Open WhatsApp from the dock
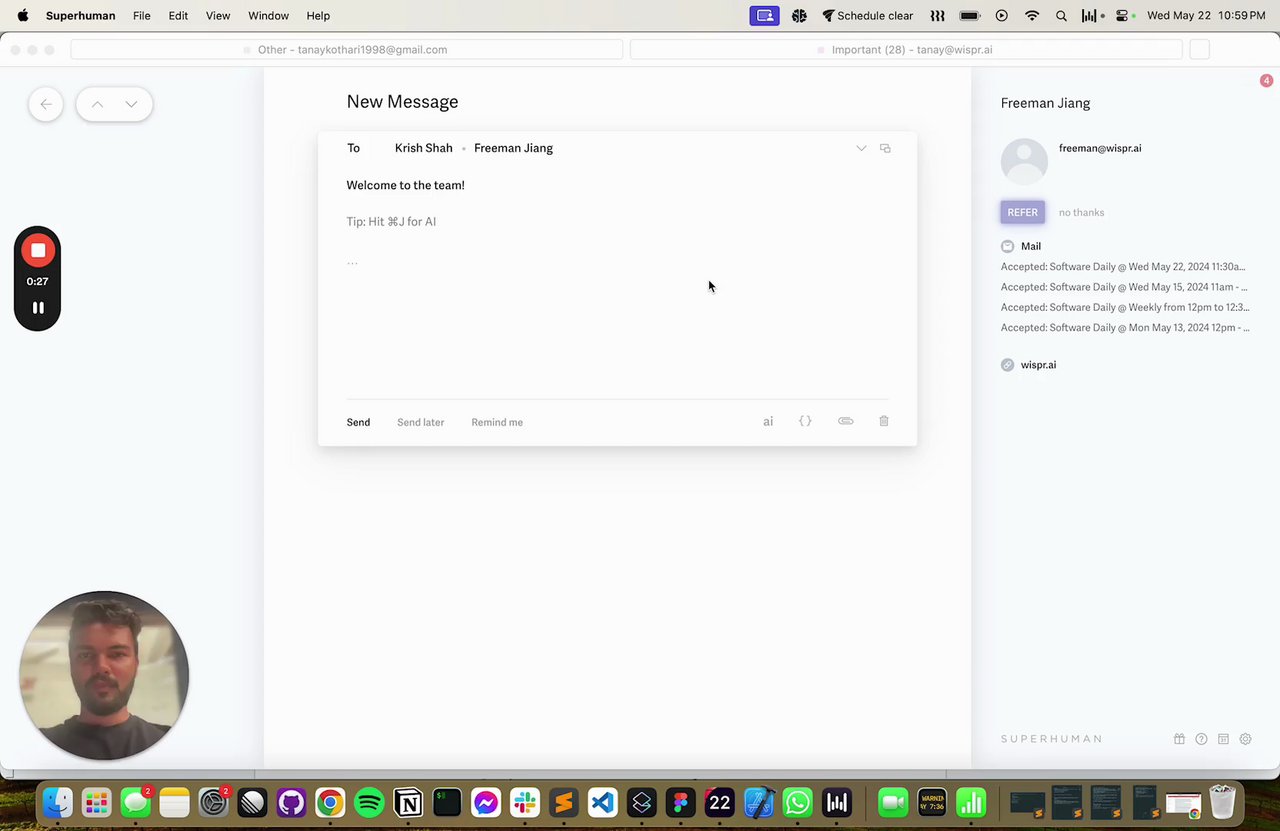Image resolution: width=1280 pixels, height=831 pixels. pos(798,802)
